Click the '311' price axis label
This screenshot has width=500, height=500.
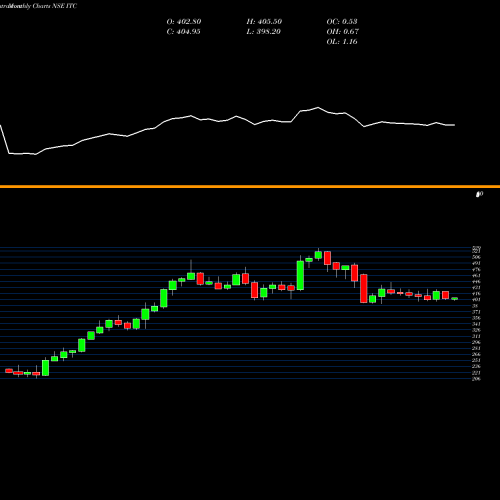476,336
